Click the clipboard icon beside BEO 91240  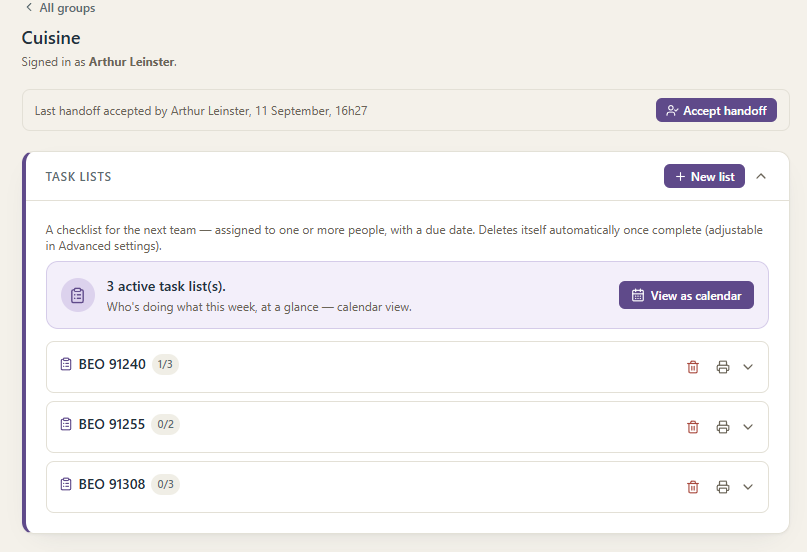click(x=66, y=364)
